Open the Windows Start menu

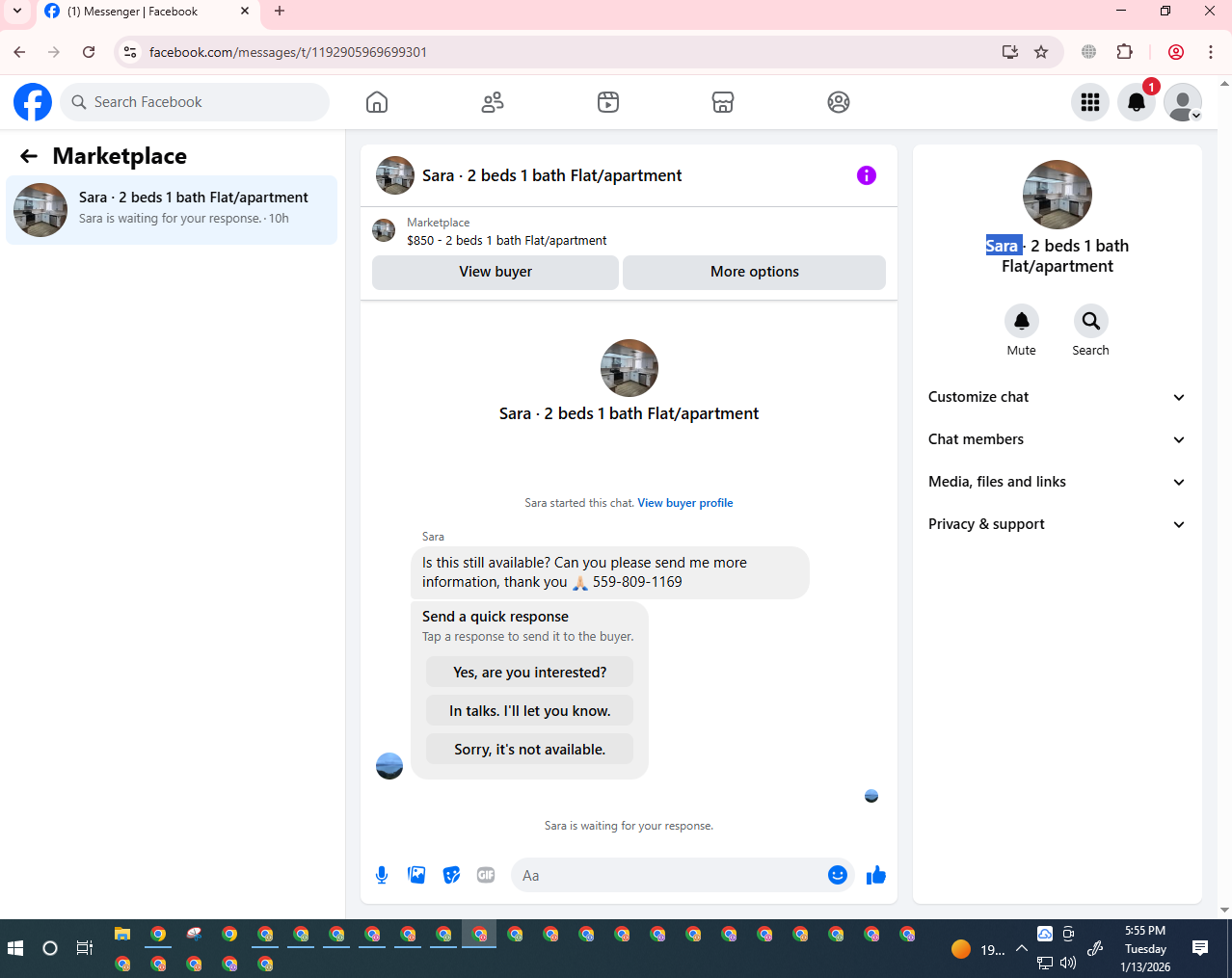pos(15,948)
